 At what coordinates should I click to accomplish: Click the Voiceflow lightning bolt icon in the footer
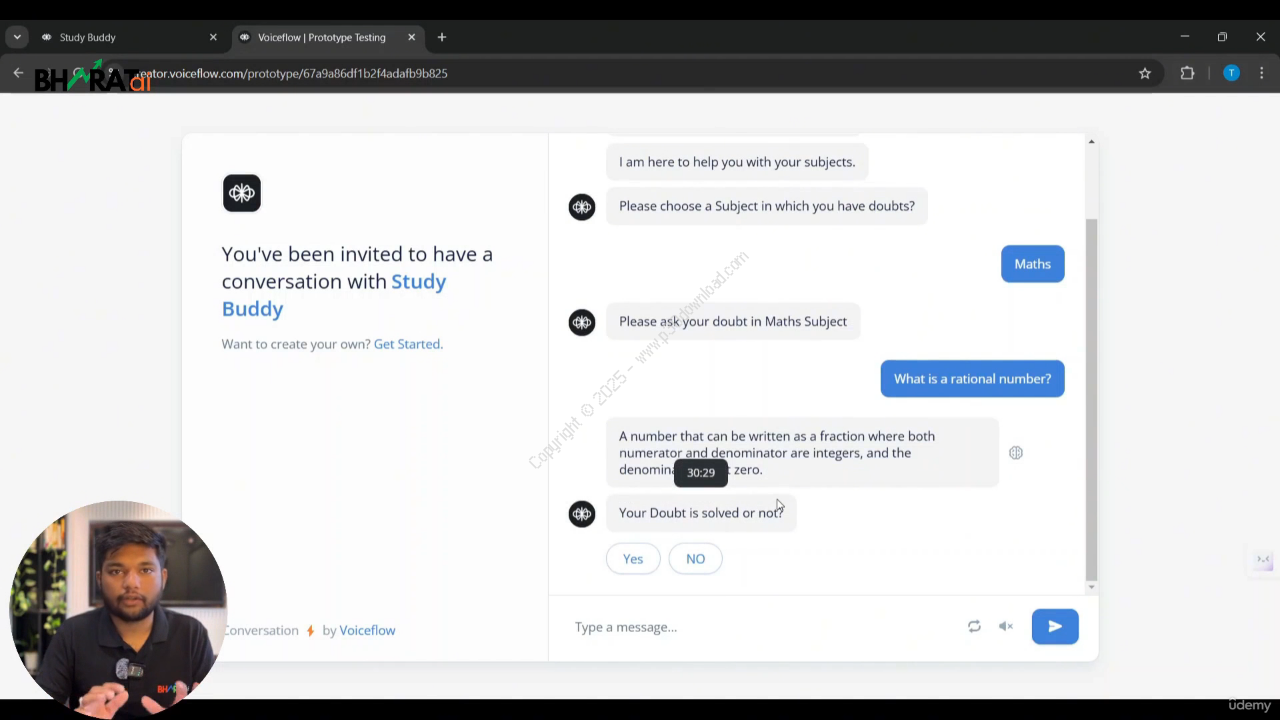[x=310, y=630]
